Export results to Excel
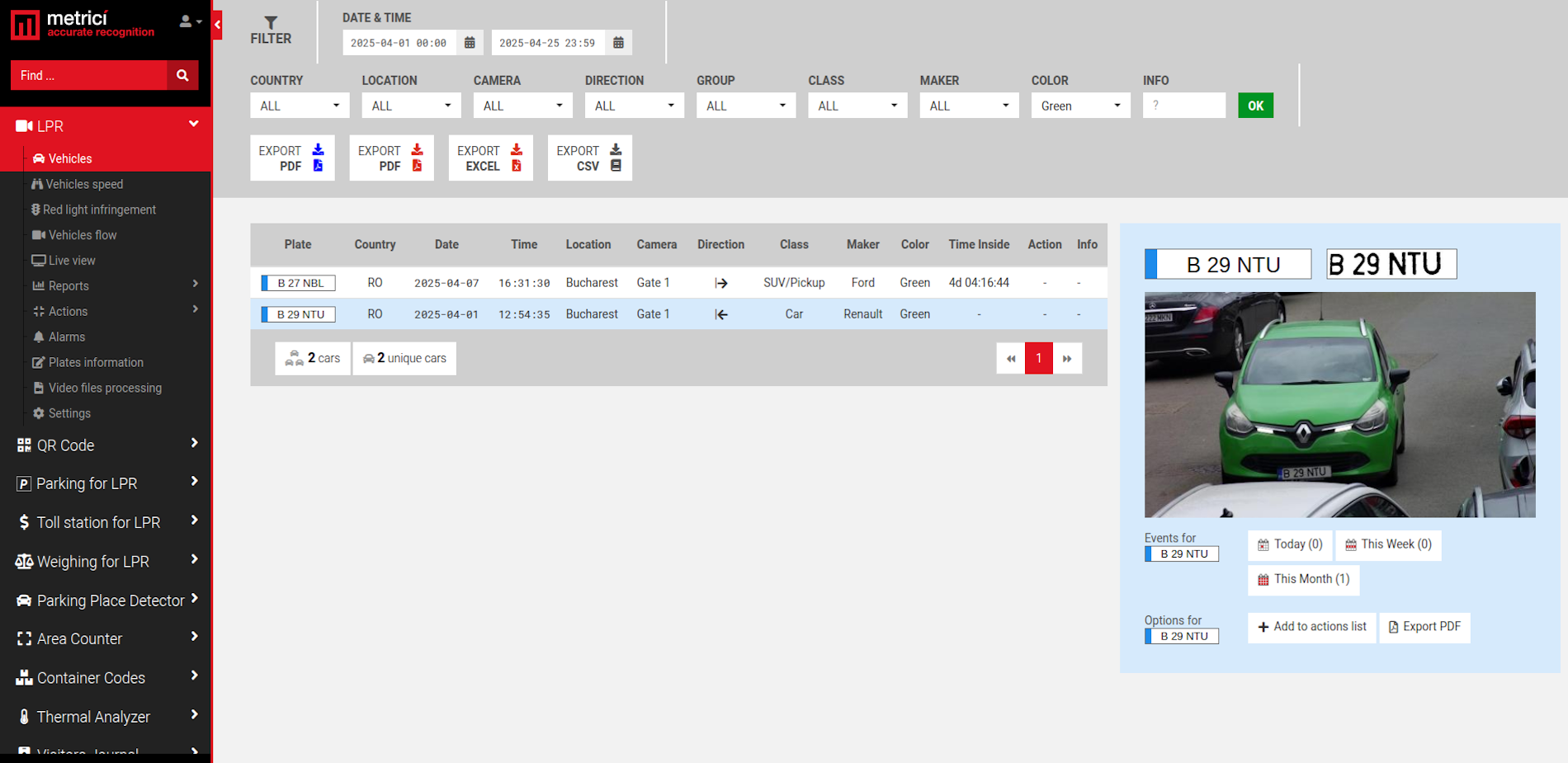This screenshot has height=763, width=1568. coord(490,158)
